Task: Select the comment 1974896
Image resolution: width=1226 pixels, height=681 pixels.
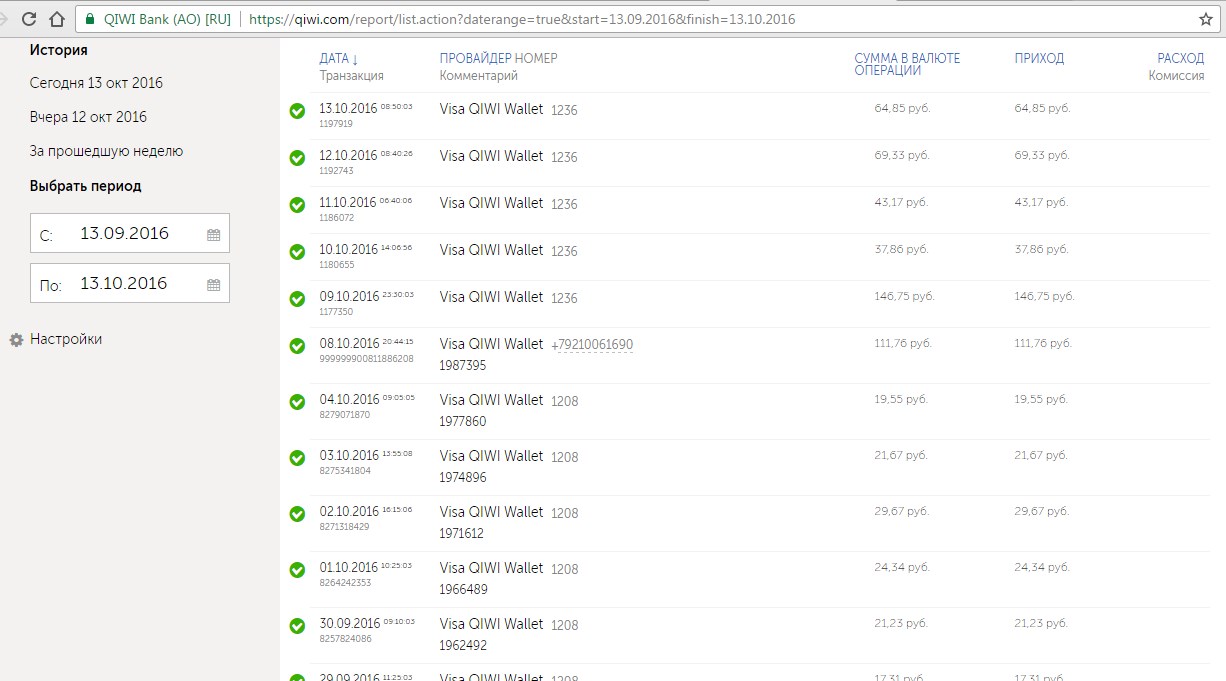Action: 463,478
